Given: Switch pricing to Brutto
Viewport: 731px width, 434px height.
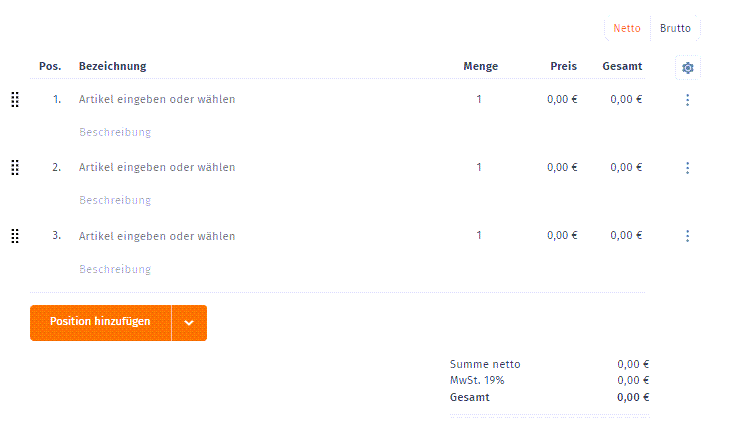Looking at the screenshot, I should pyautogui.click(x=675, y=28).
